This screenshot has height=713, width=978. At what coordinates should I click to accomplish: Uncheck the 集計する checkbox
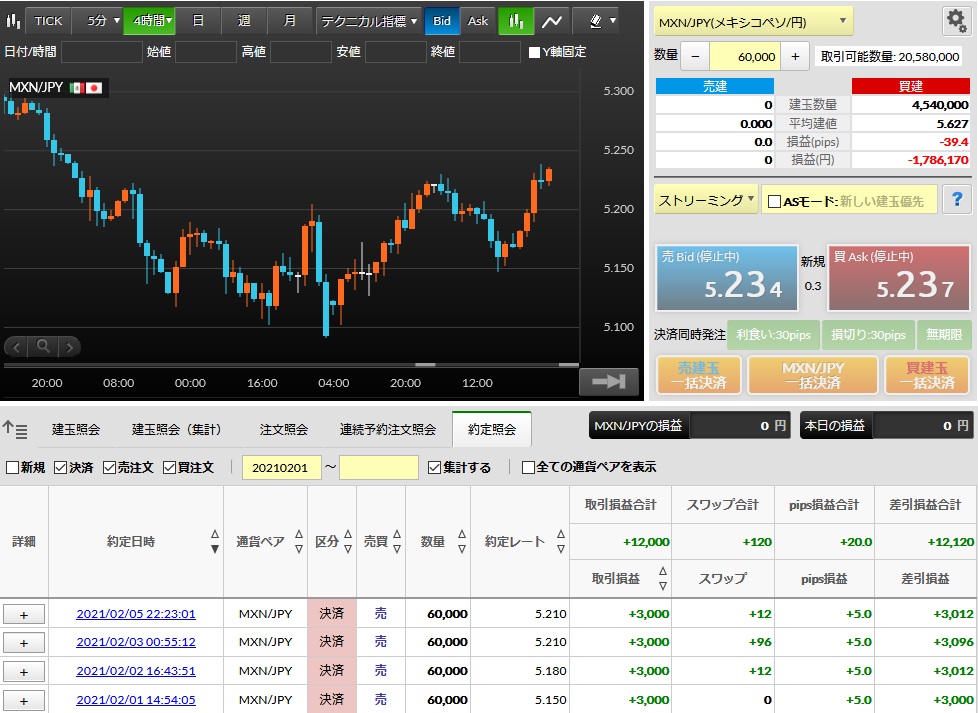434,467
